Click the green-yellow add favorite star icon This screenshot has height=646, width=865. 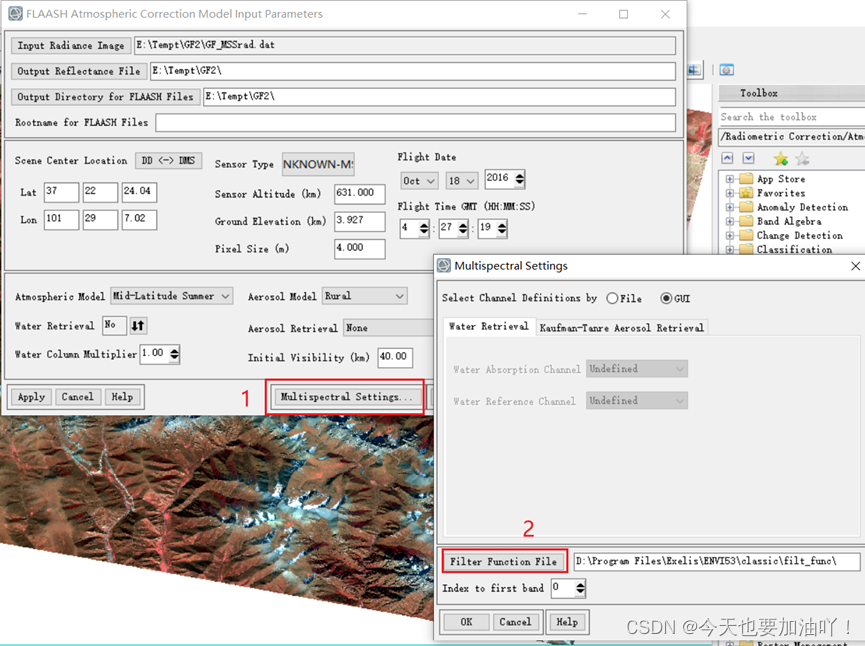pos(781,159)
